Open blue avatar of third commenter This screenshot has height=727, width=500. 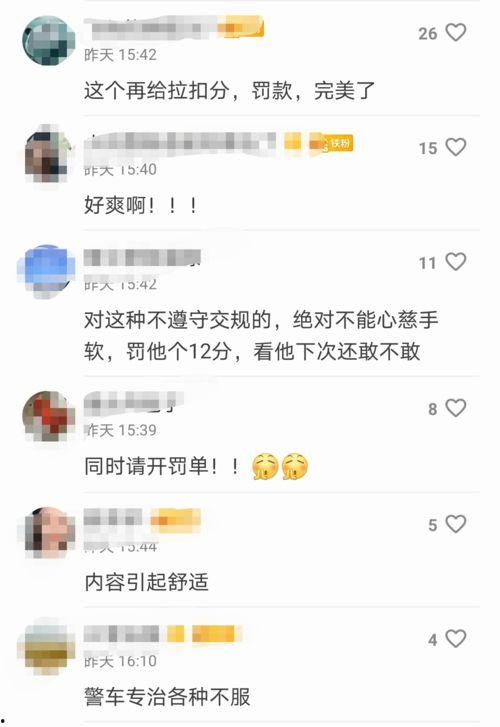46,270
